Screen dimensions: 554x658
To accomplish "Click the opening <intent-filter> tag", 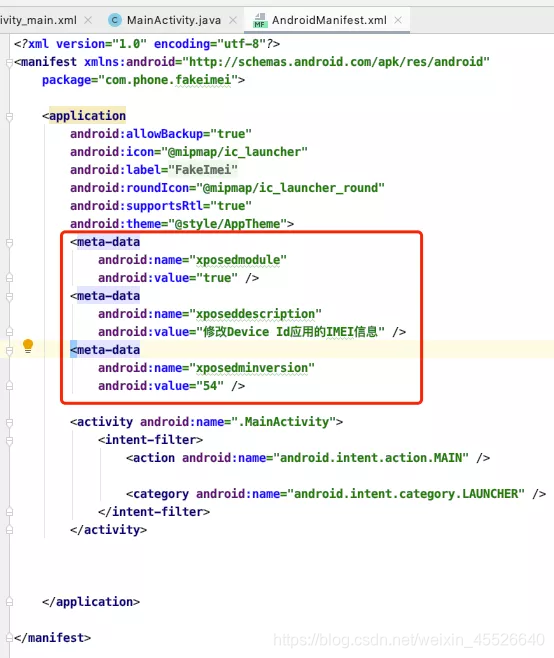I will pyautogui.click(x=150, y=440).
